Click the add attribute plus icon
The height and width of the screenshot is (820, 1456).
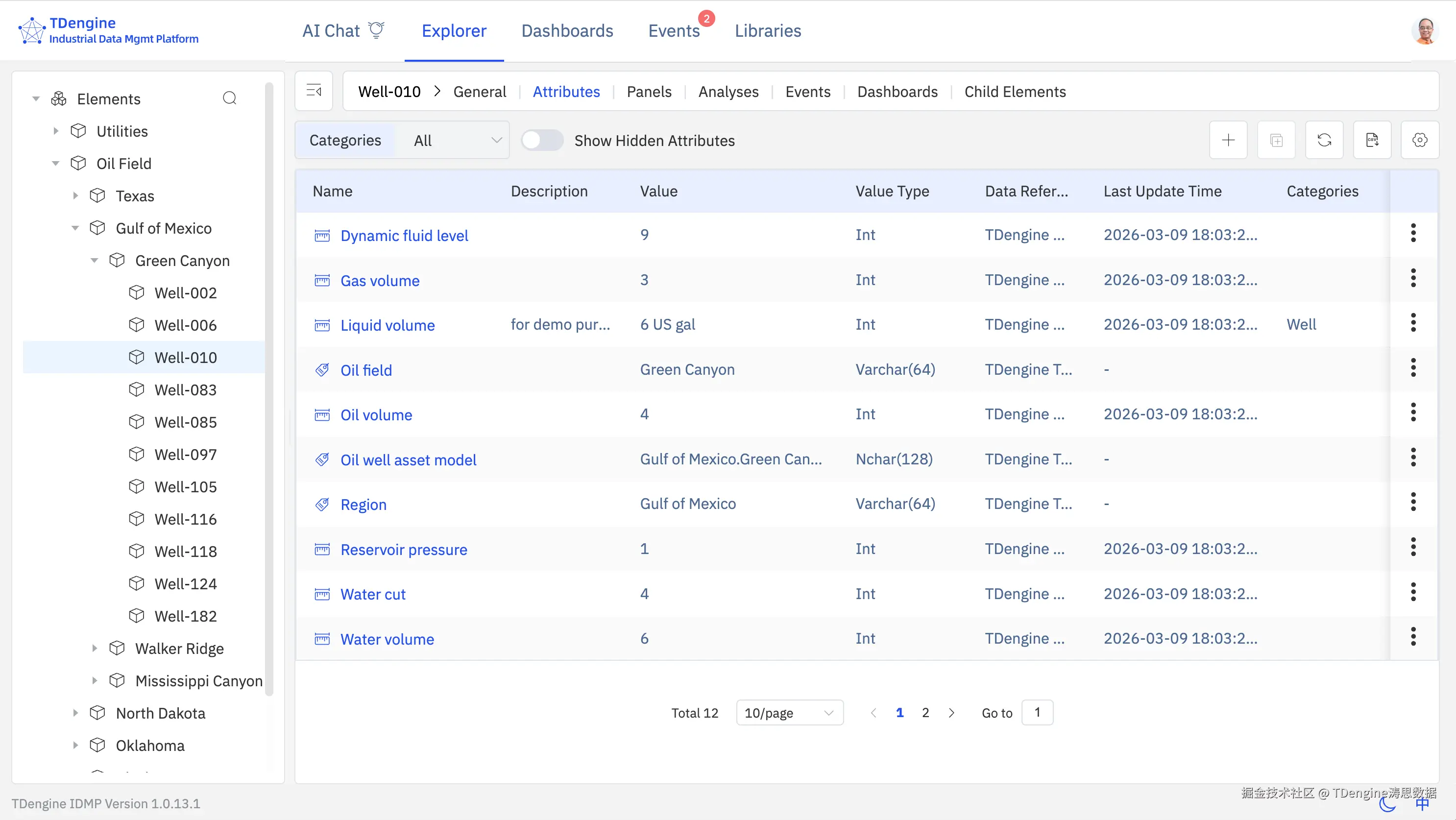point(1228,140)
